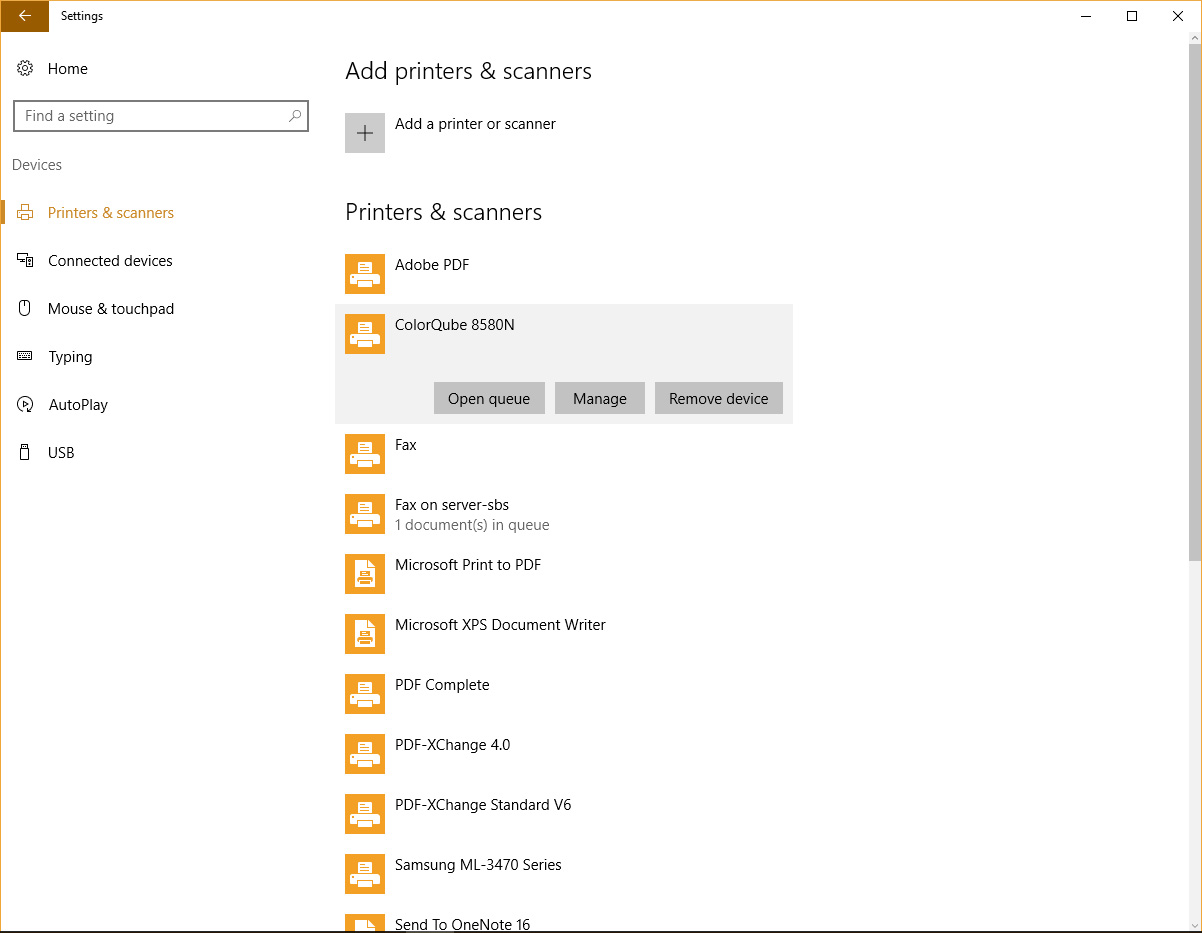Viewport: 1202px width, 933px height.
Task: Click the plus icon to add printer
Action: tap(365, 133)
